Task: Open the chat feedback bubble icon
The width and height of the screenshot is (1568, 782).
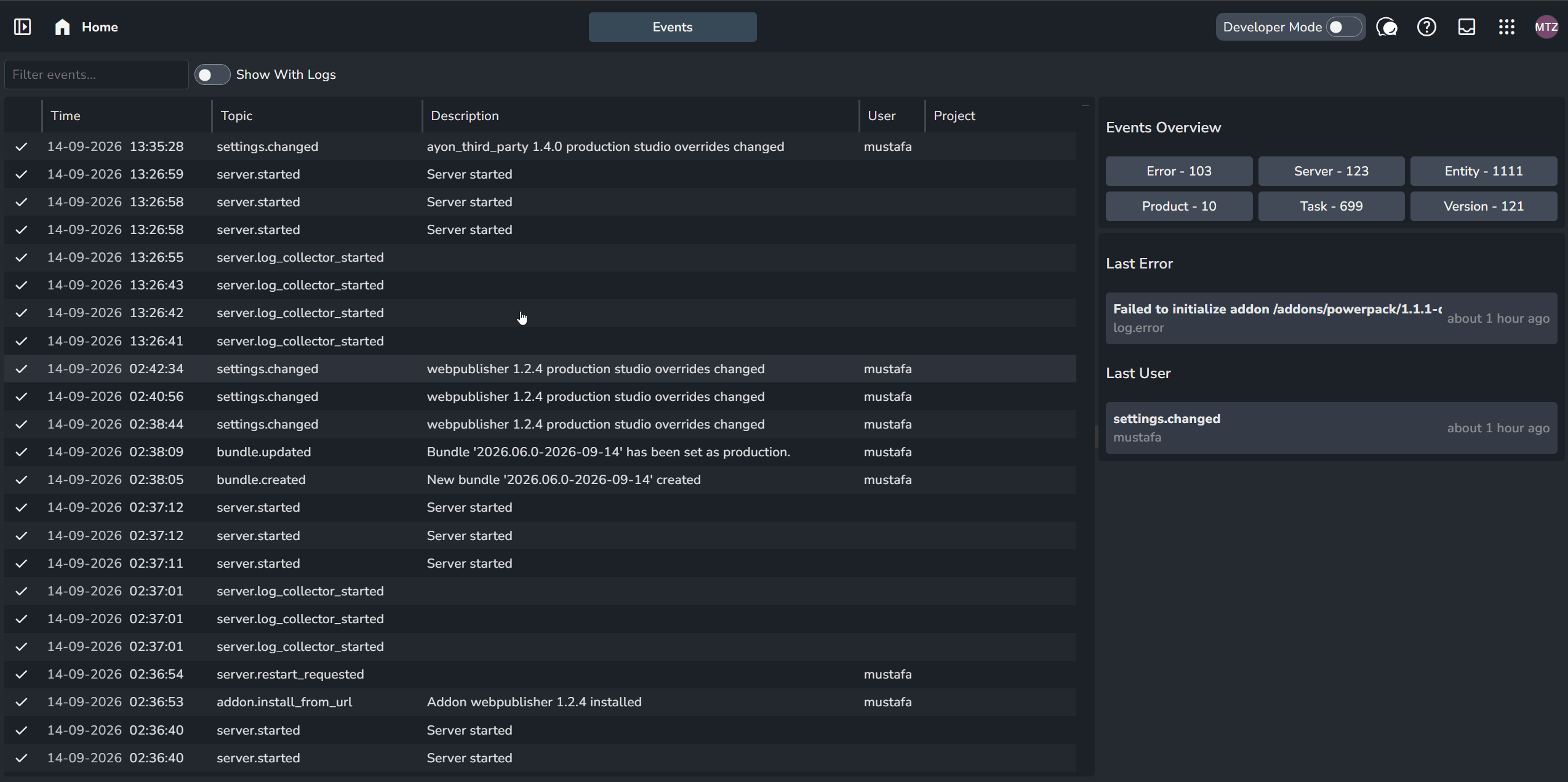Action: pos(1386,27)
